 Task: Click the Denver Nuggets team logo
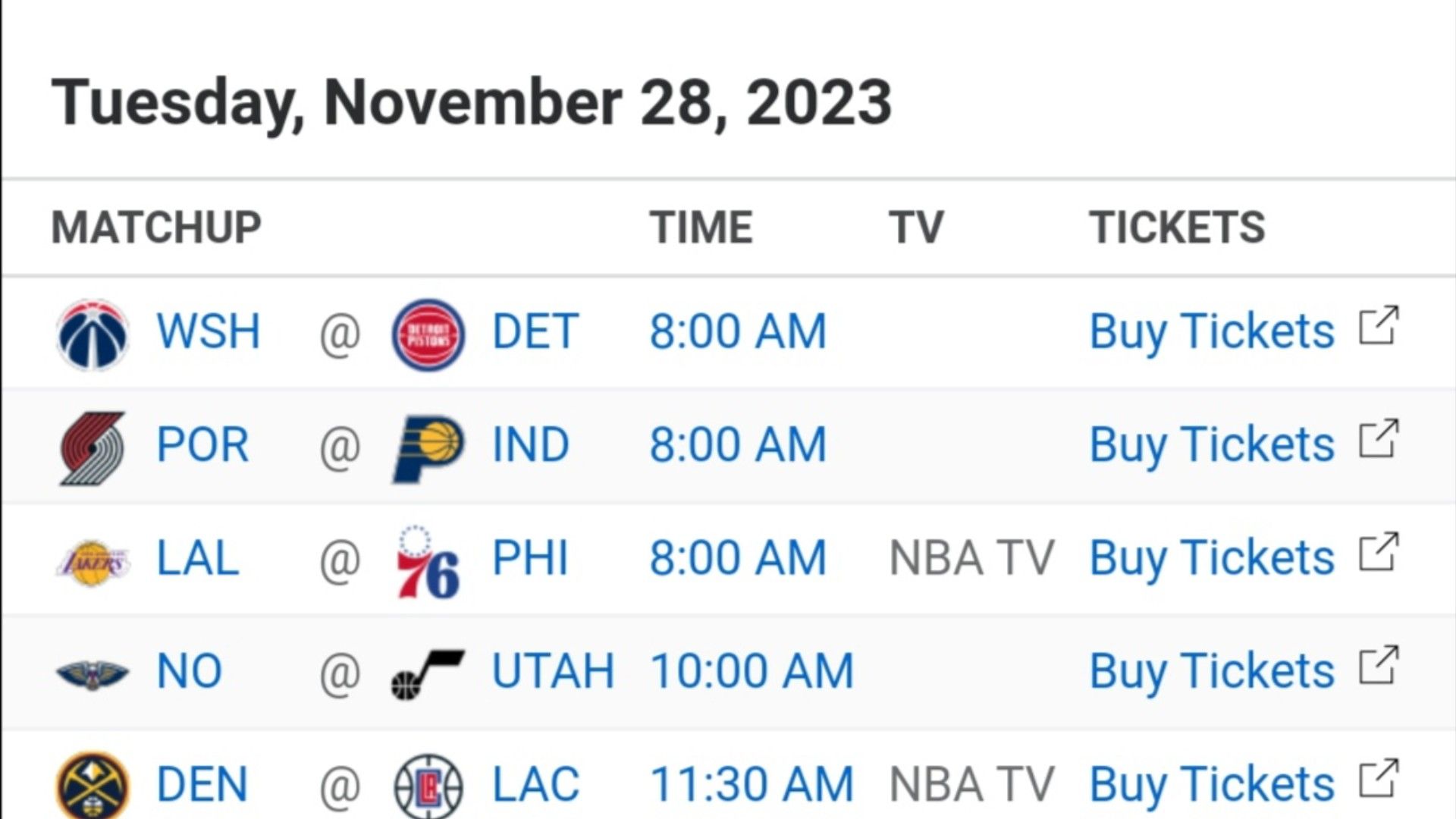coord(93,786)
